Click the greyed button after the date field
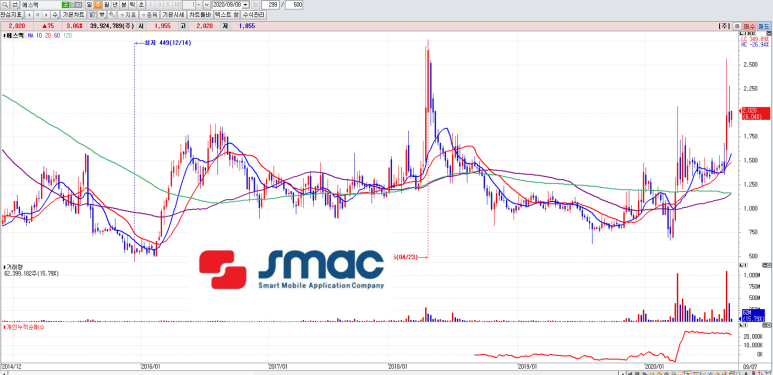 [x=255, y=4]
